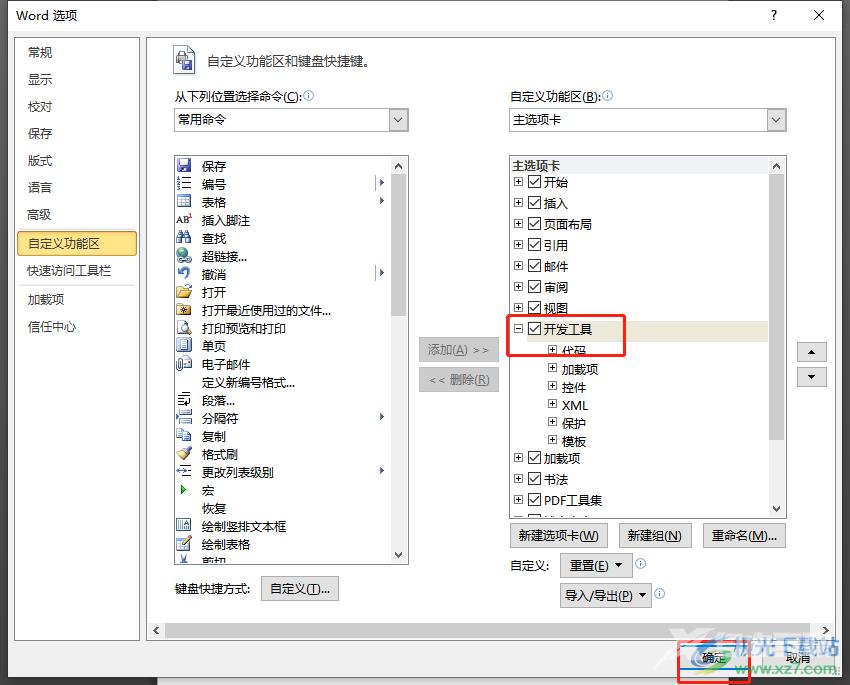Expand the XML group node
This screenshot has height=685, width=850.
tap(552, 404)
